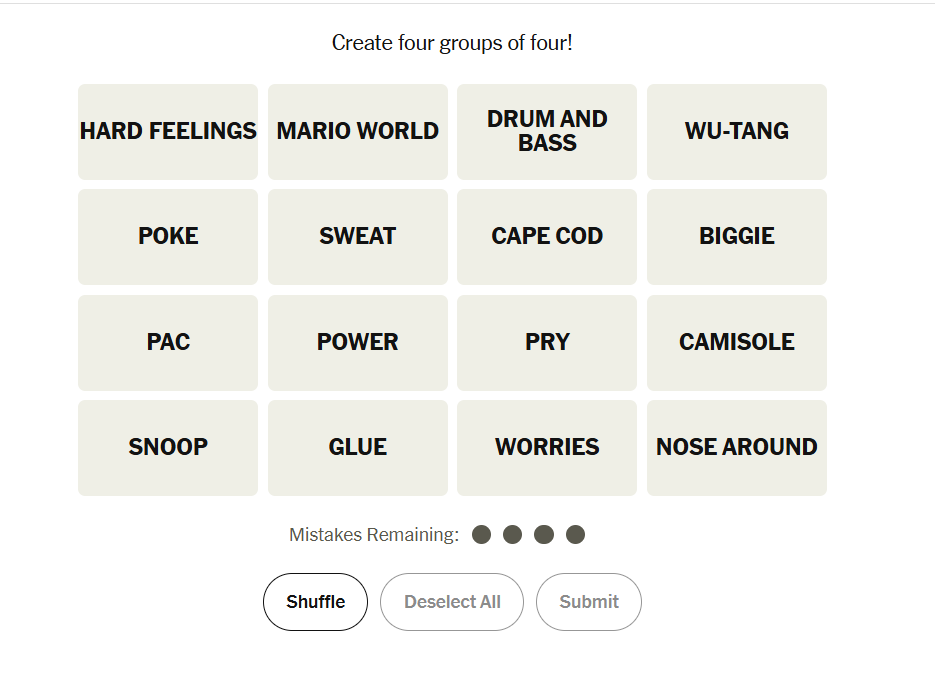
Task: Select the HARD FEELINGS tile
Action: [x=168, y=132]
